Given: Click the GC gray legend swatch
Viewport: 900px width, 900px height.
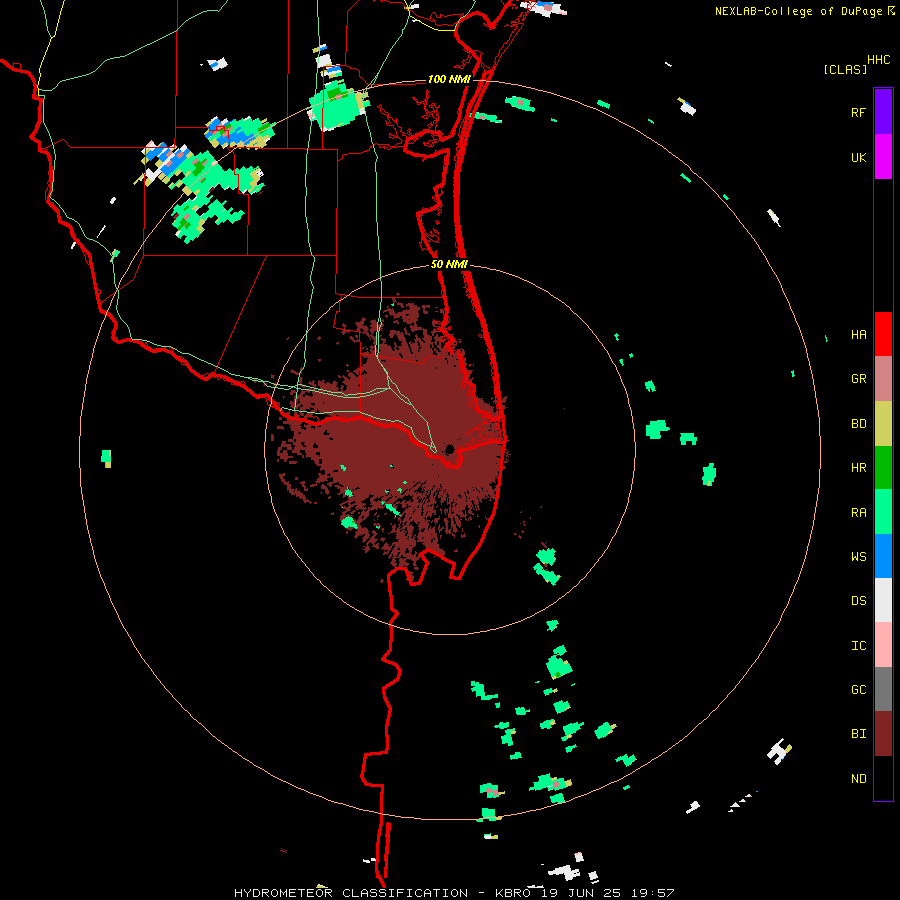Looking at the screenshot, I should tap(883, 689).
